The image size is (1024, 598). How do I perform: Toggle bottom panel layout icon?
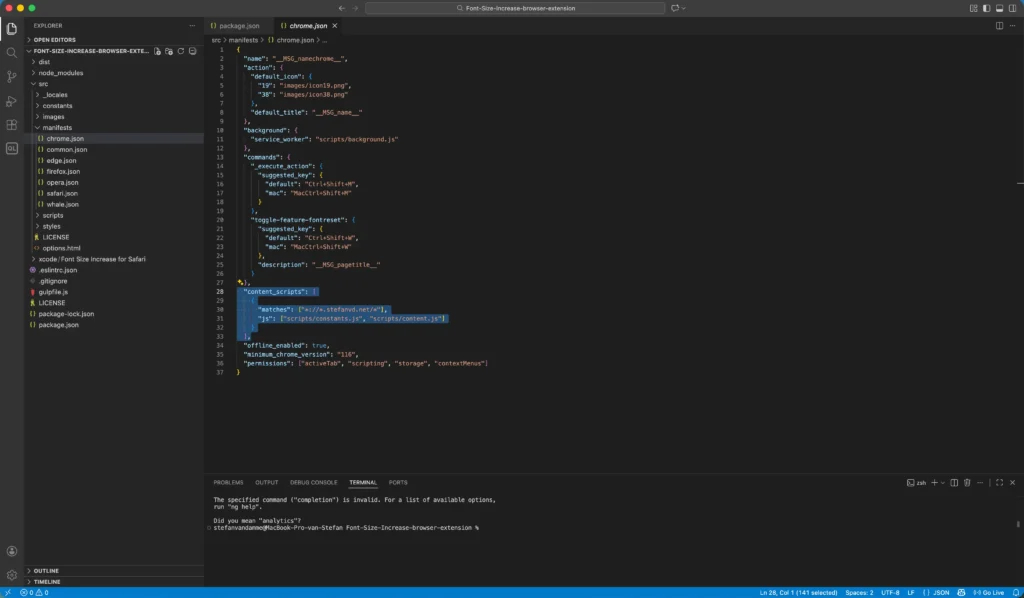click(999, 8)
